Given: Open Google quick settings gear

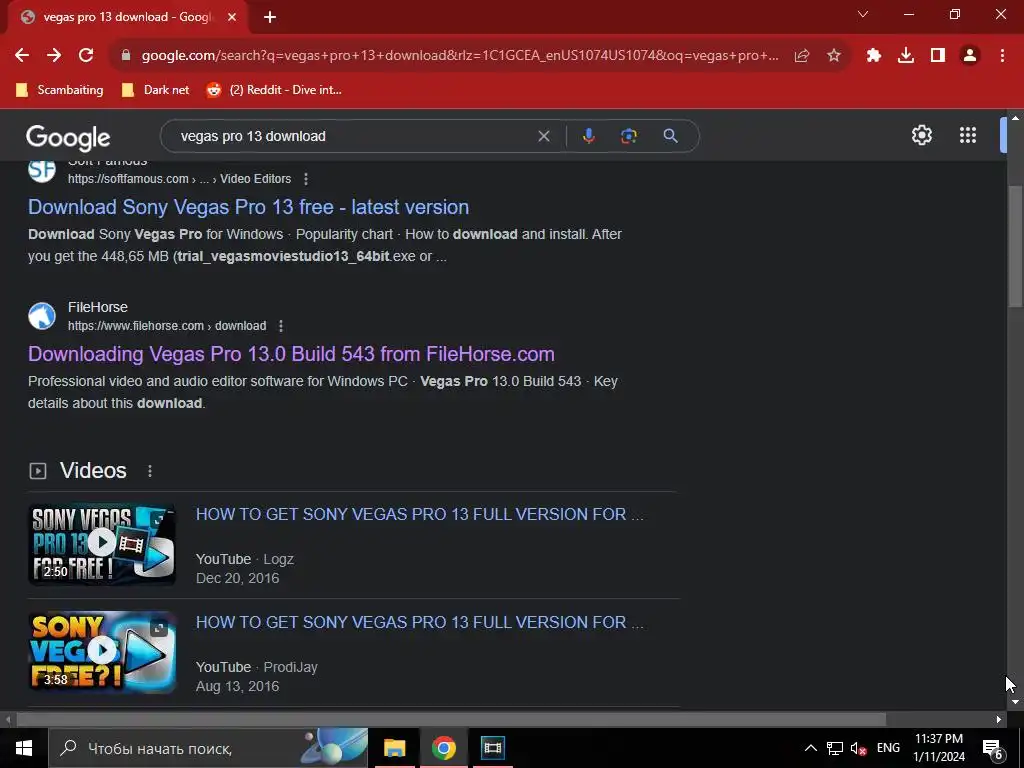Looking at the screenshot, I should 921,135.
